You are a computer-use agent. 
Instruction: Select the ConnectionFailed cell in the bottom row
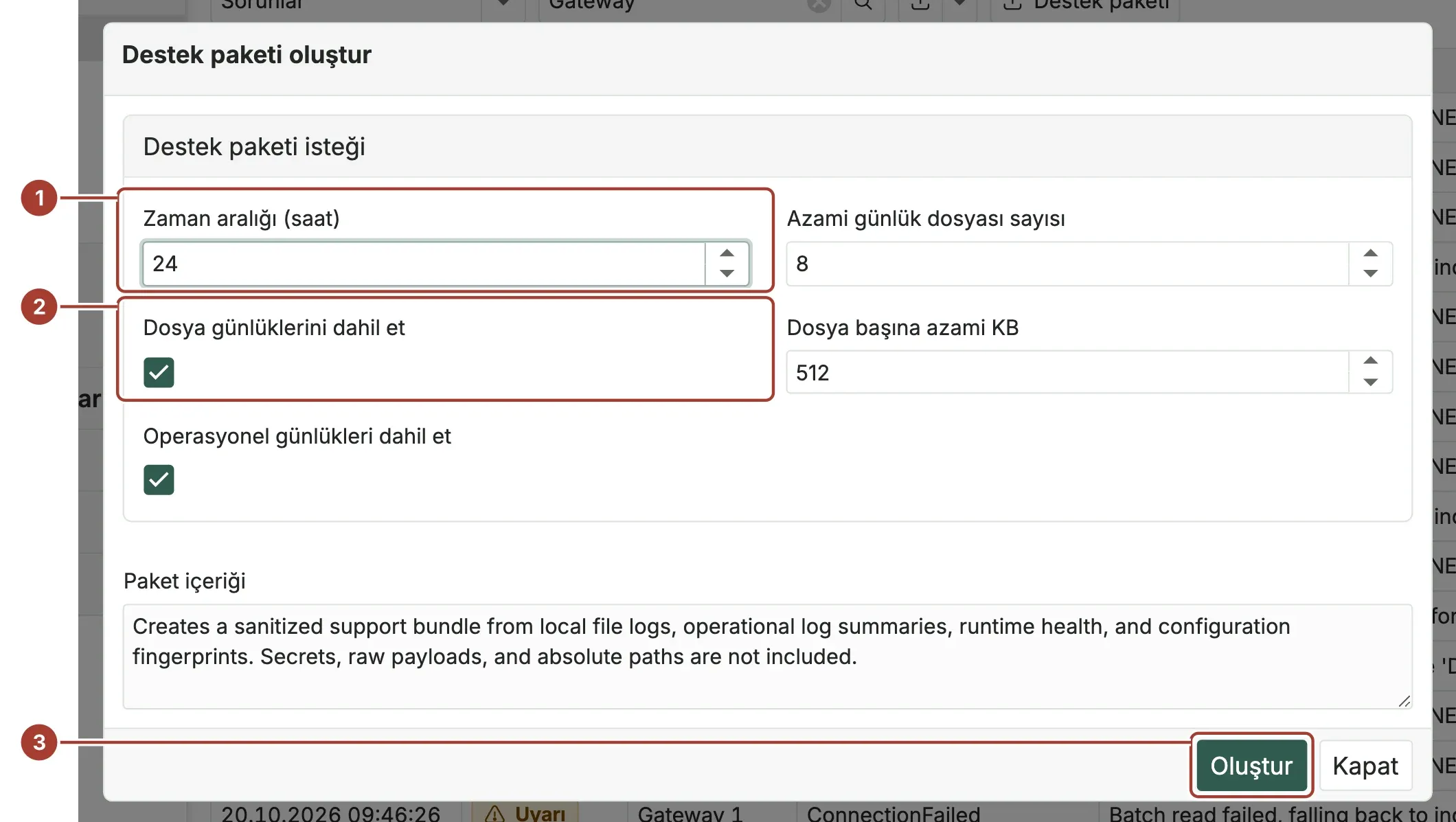[893, 813]
